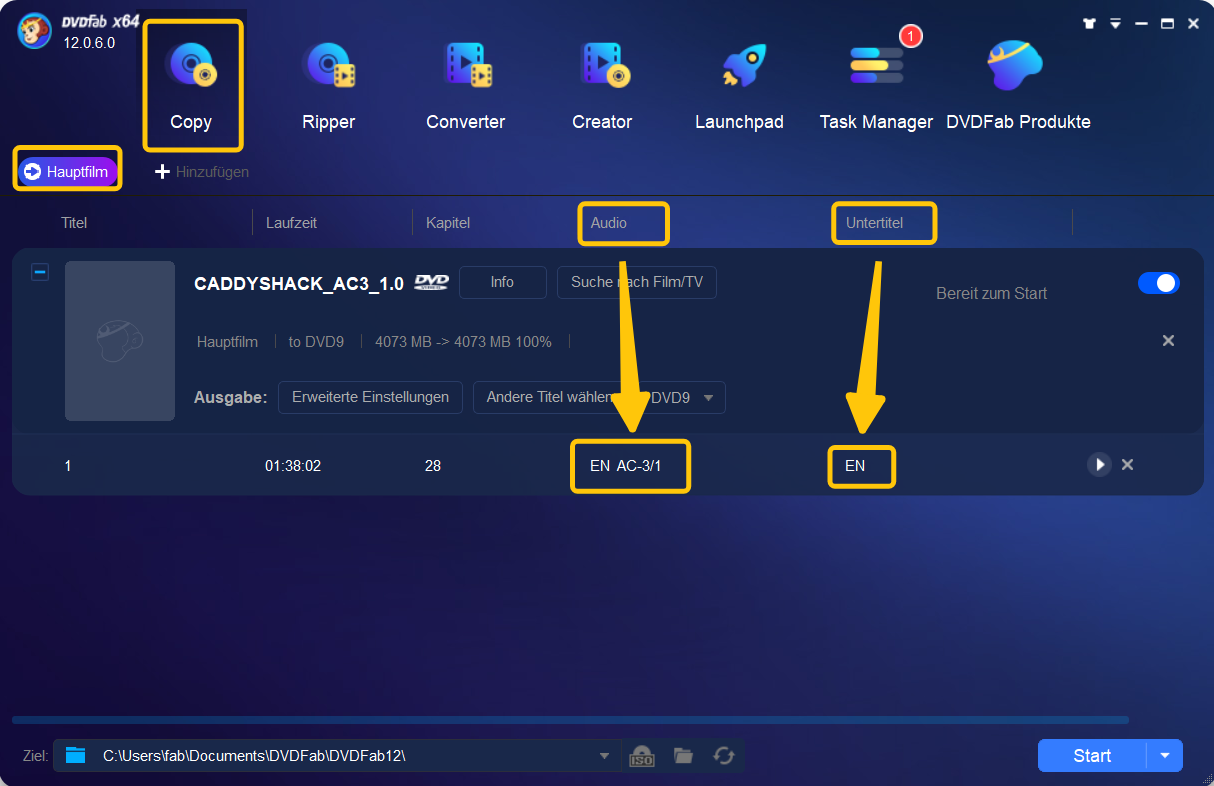The image size is (1214, 786).
Task: Open the Start button dropdown arrow
Action: (1165, 756)
